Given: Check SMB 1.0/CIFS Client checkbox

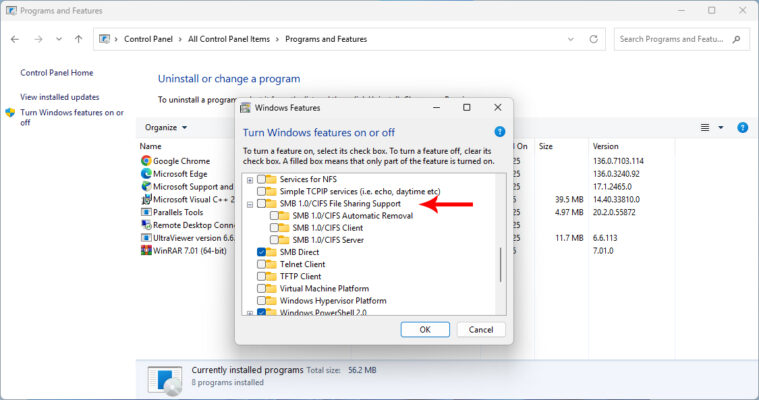Looking at the screenshot, I should coord(274,228).
